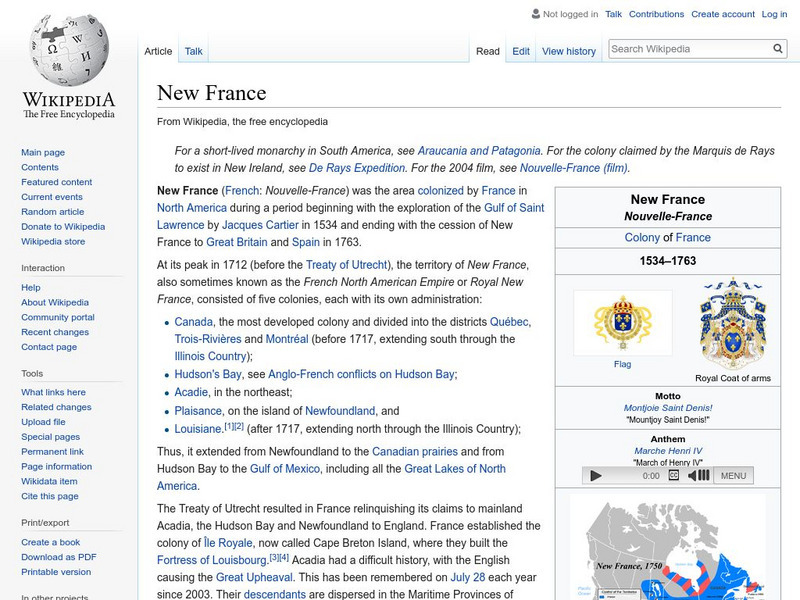Open About Wikipedia
This screenshot has width=800, height=600.
pyautogui.click(x=55, y=302)
